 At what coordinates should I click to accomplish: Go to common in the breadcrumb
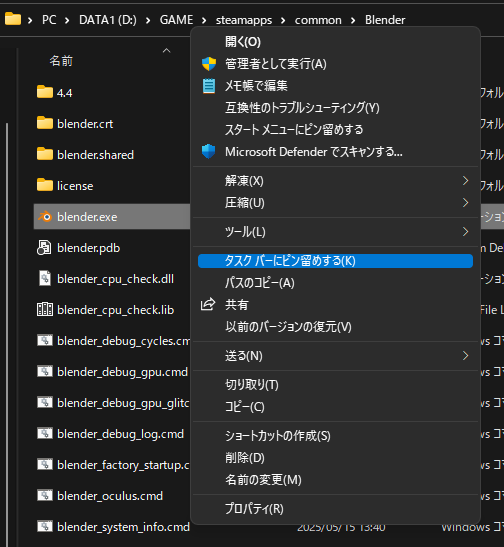(x=318, y=20)
